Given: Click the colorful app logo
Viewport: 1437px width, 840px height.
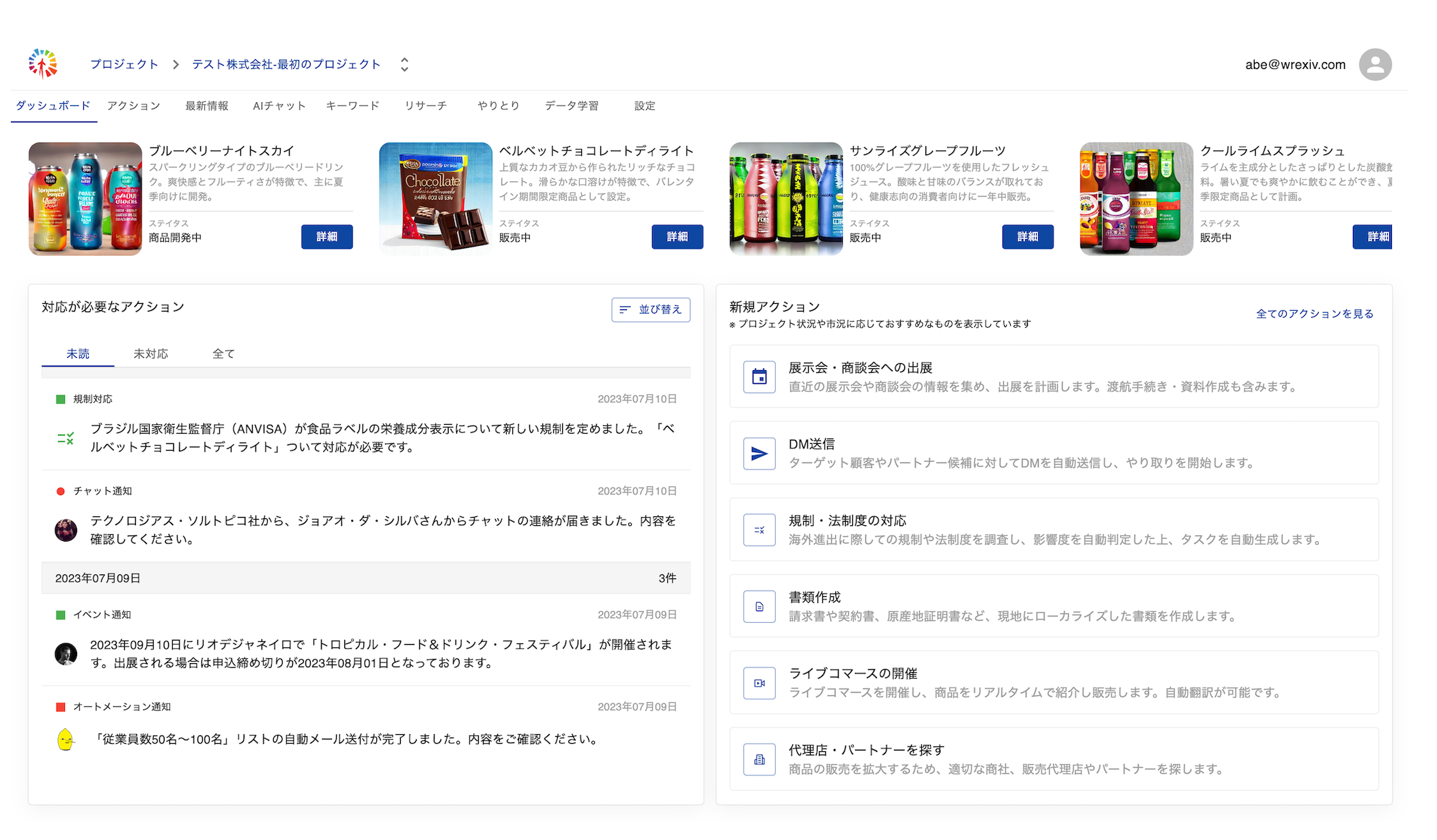Looking at the screenshot, I should click(42, 64).
